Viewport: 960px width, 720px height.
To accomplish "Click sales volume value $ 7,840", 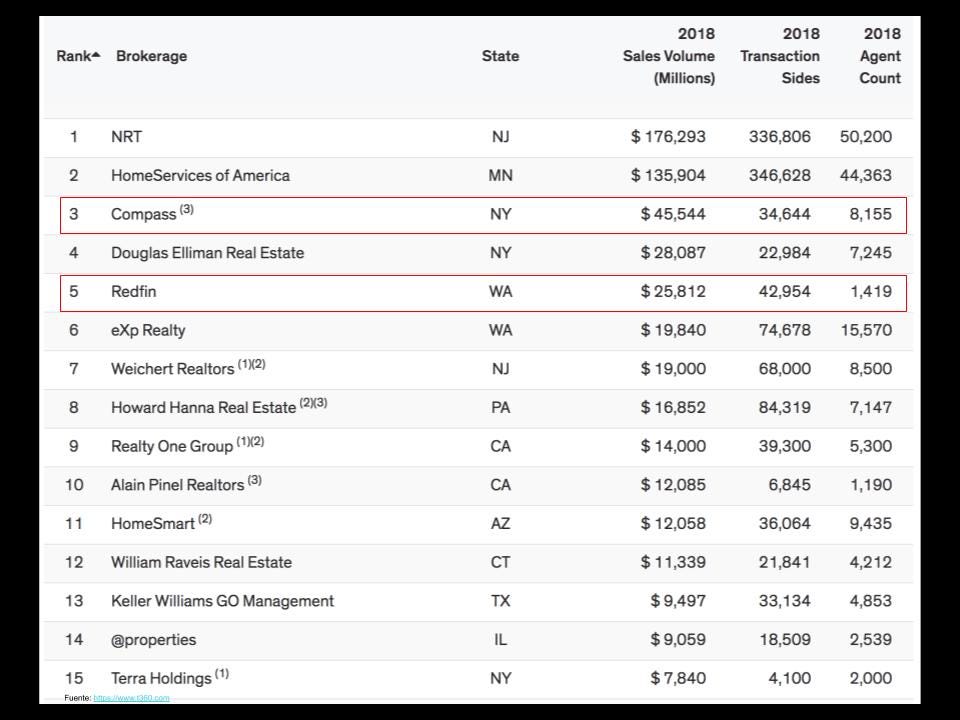I will click(678, 678).
